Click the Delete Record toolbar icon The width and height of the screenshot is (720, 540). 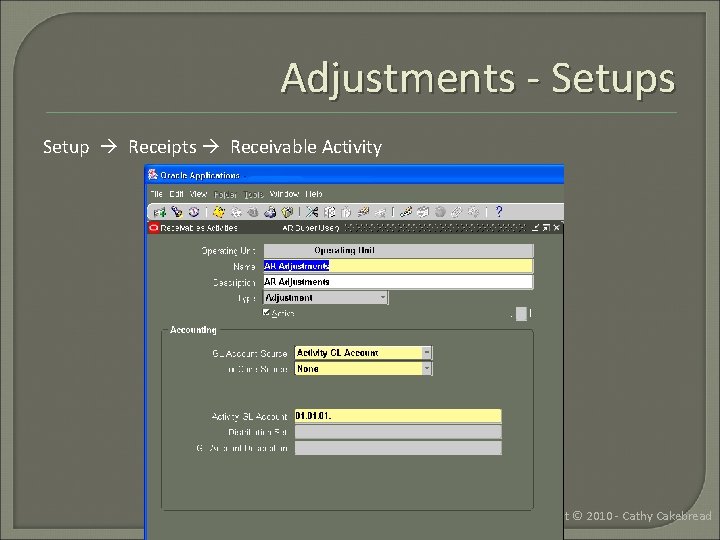point(380,212)
